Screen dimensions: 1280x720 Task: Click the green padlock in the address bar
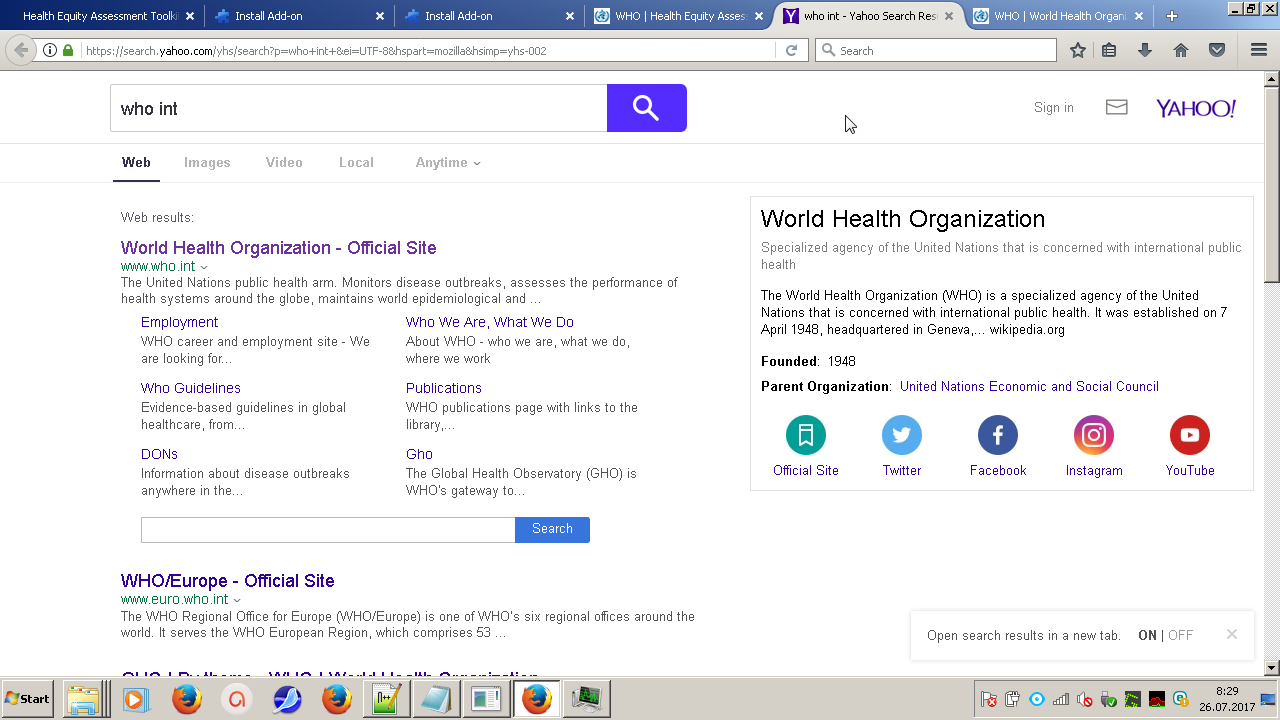click(x=68, y=50)
